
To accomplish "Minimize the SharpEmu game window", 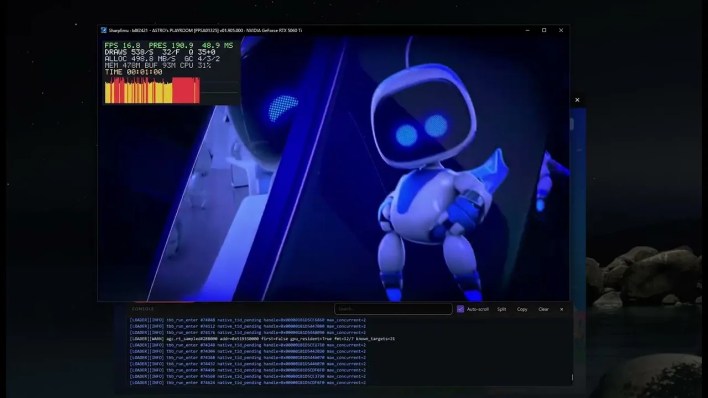I will 527,30.
